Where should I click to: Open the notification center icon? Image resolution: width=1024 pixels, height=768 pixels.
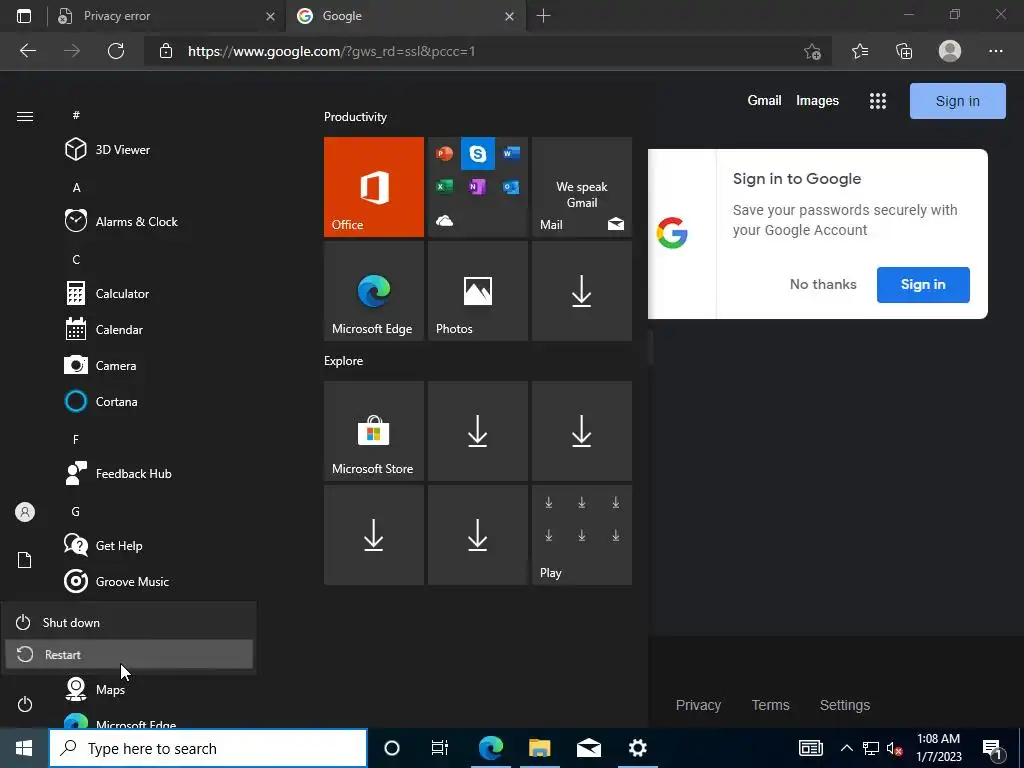click(992, 748)
